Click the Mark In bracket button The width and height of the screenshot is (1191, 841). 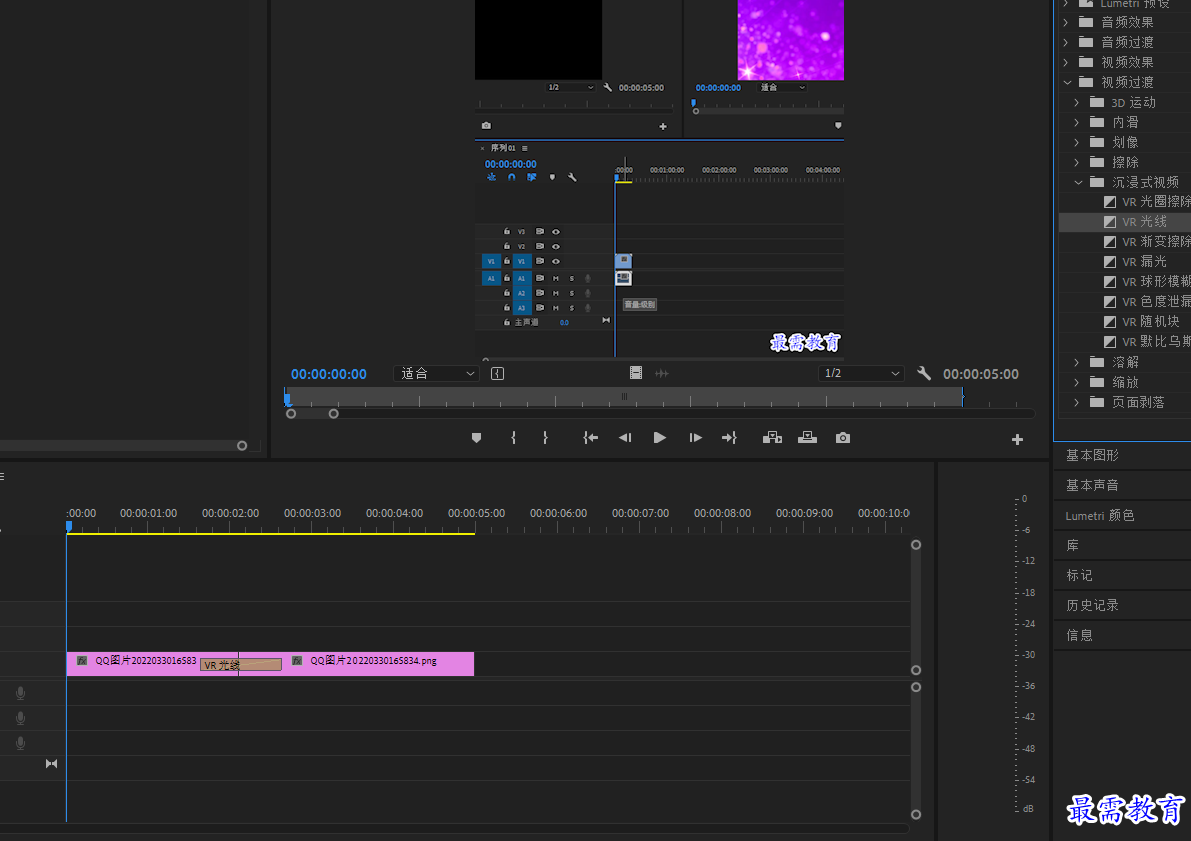pyautogui.click(x=513, y=438)
